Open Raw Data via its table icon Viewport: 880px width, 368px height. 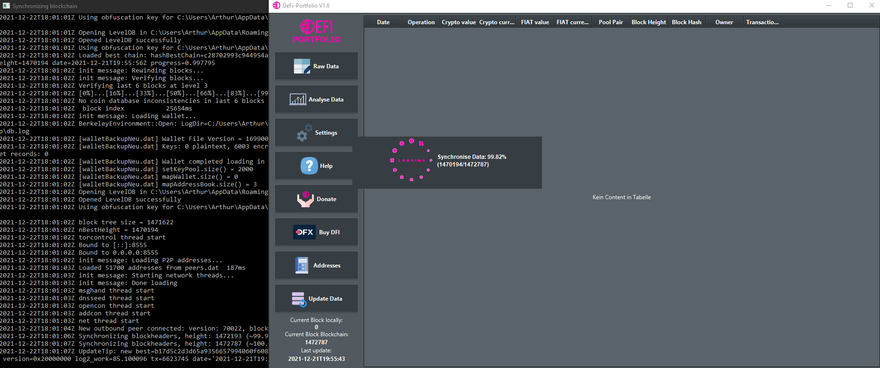pos(302,66)
